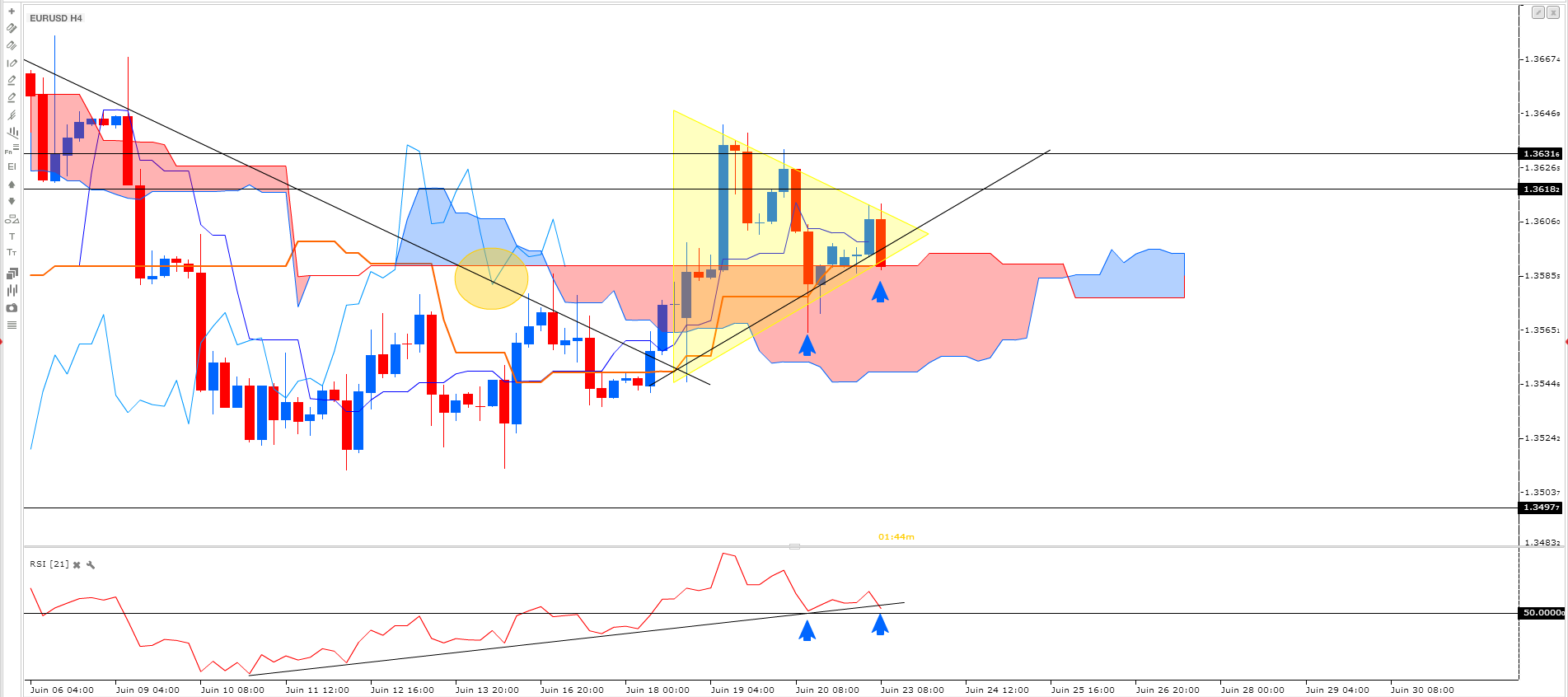The width and height of the screenshot is (1568, 697).
Task: Select the single T text tool
Action: 12,236
